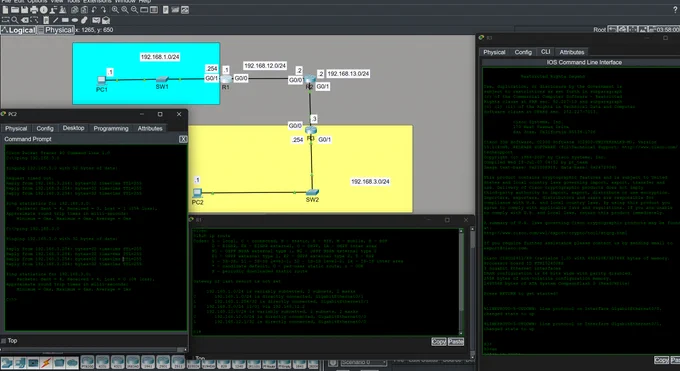Screen dimensions: 680x371
Task: Click the Save file toolbar icon
Action: coord(24,10)
